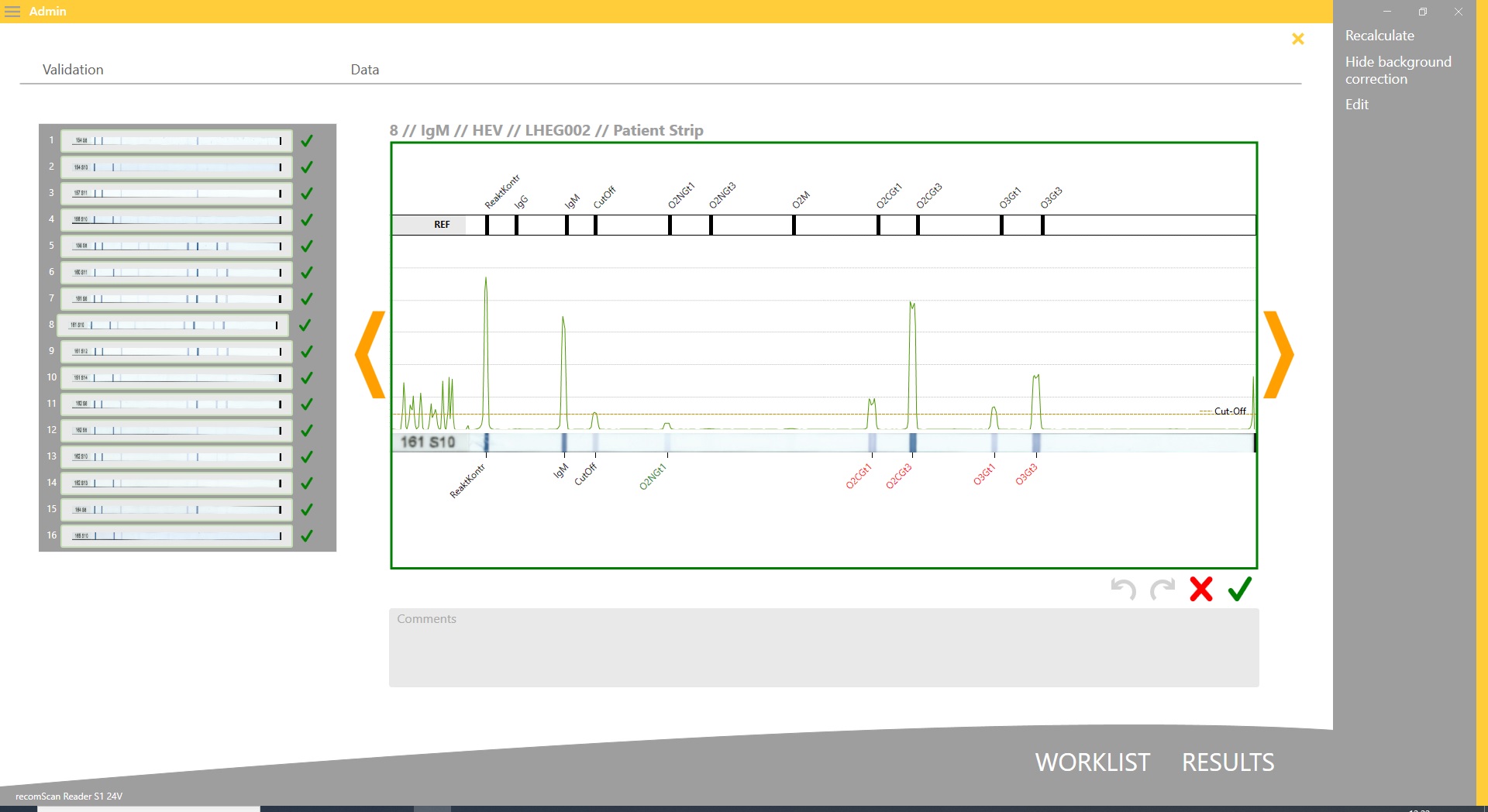Toggle the green checkmark for strip 1
1488x812 pixels.
pos(307,141)
